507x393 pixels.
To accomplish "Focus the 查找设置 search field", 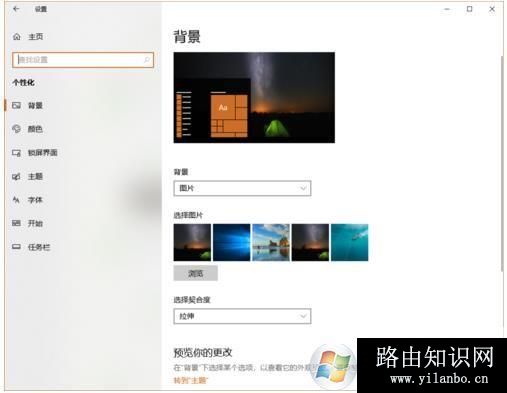I will [83, 60].
